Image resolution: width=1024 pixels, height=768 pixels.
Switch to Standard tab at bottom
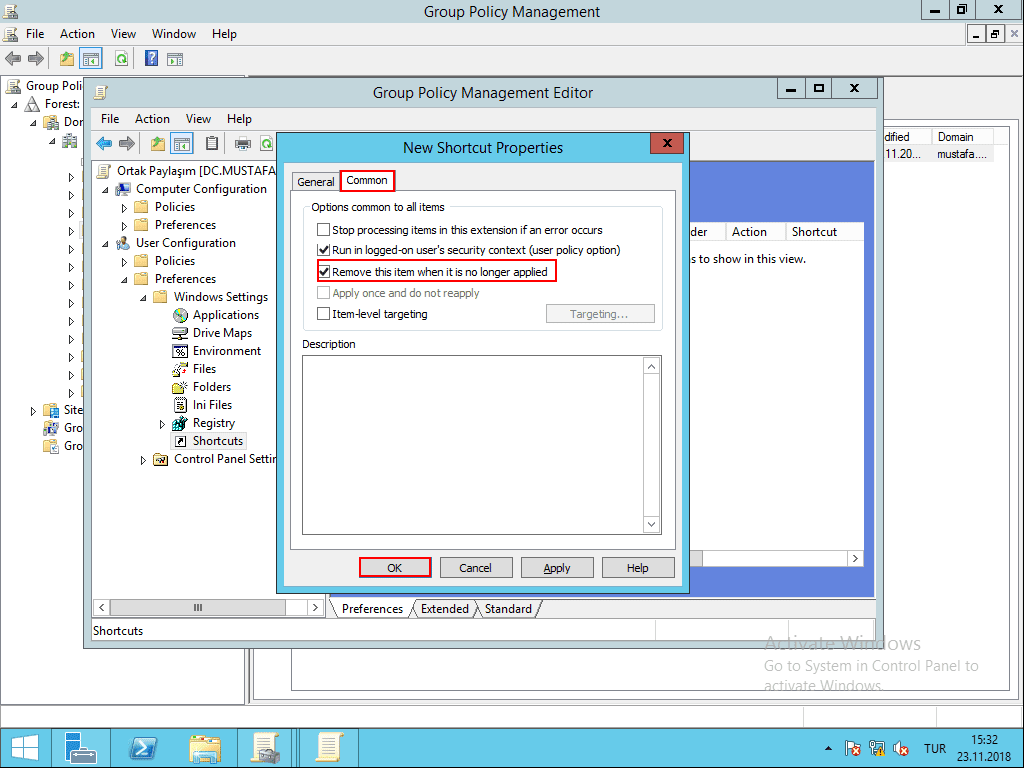pyautogui.click(x=508, y=609)
